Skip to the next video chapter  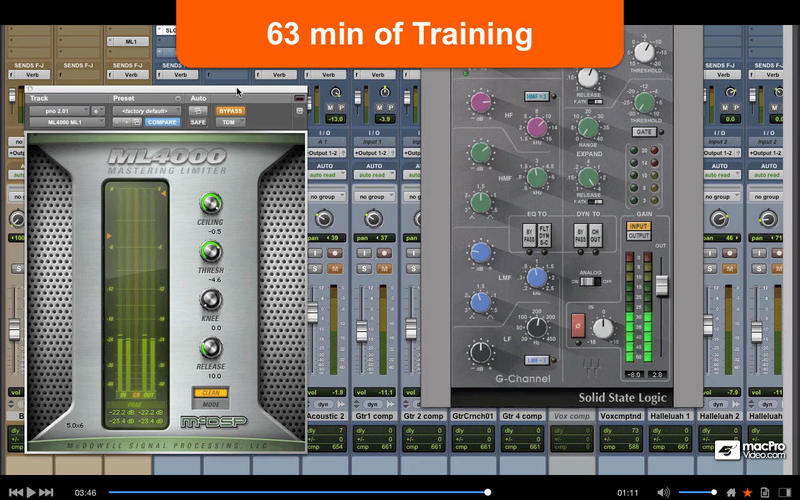click(46, 492)
